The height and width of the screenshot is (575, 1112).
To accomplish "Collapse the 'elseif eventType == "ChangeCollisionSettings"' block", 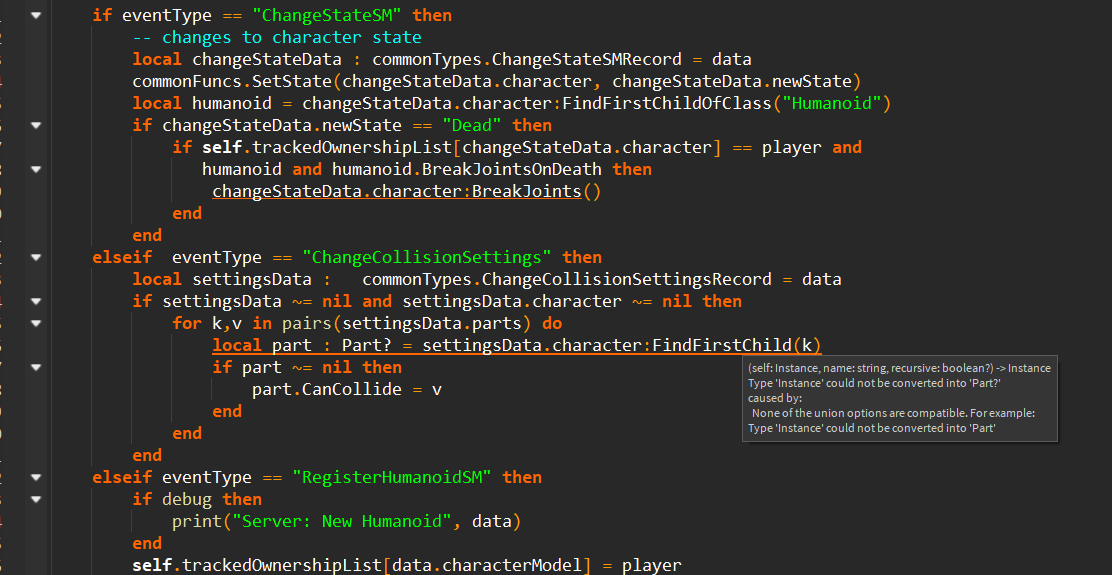I will 36,257.
